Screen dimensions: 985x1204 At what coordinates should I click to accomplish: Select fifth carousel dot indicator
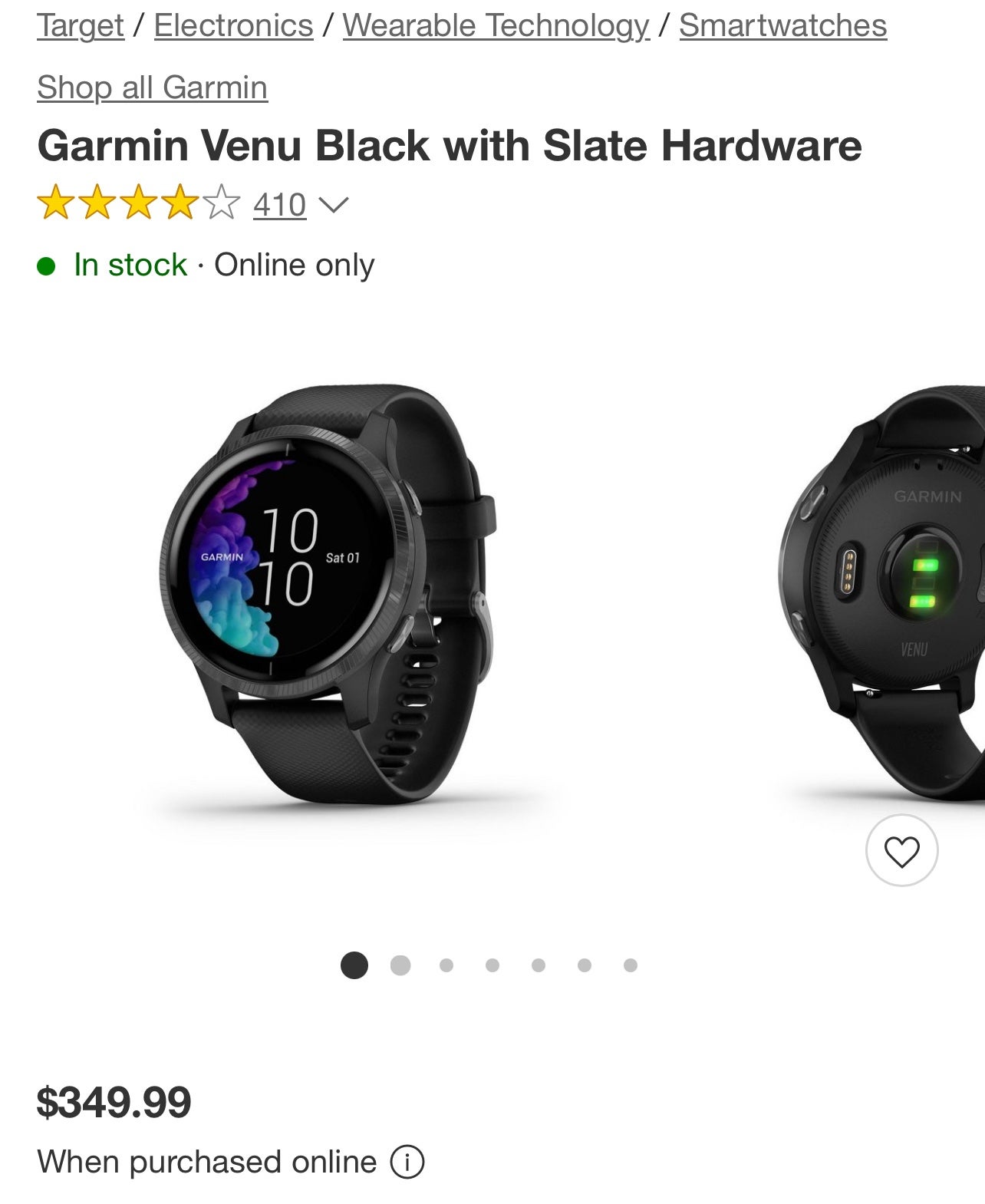click(x=539, y=965)
